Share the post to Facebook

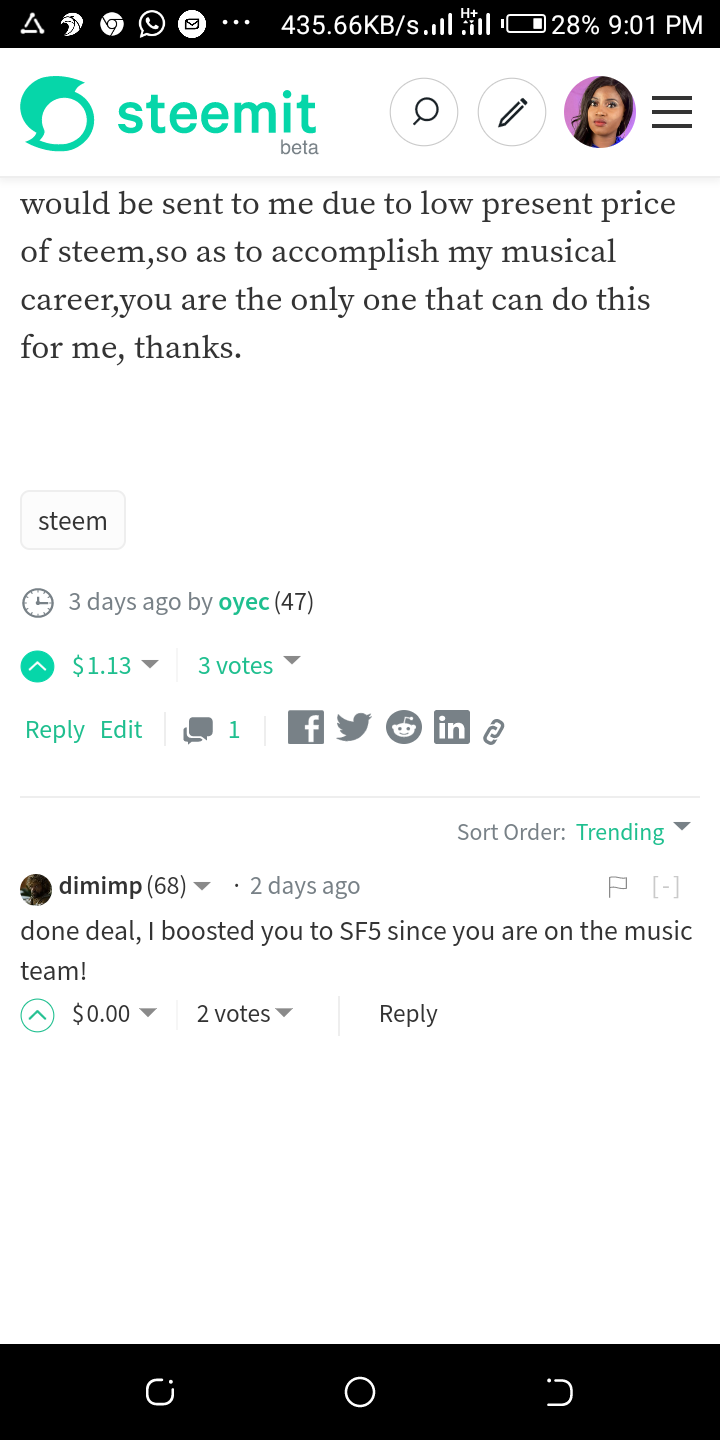click(x=305, y=727)
